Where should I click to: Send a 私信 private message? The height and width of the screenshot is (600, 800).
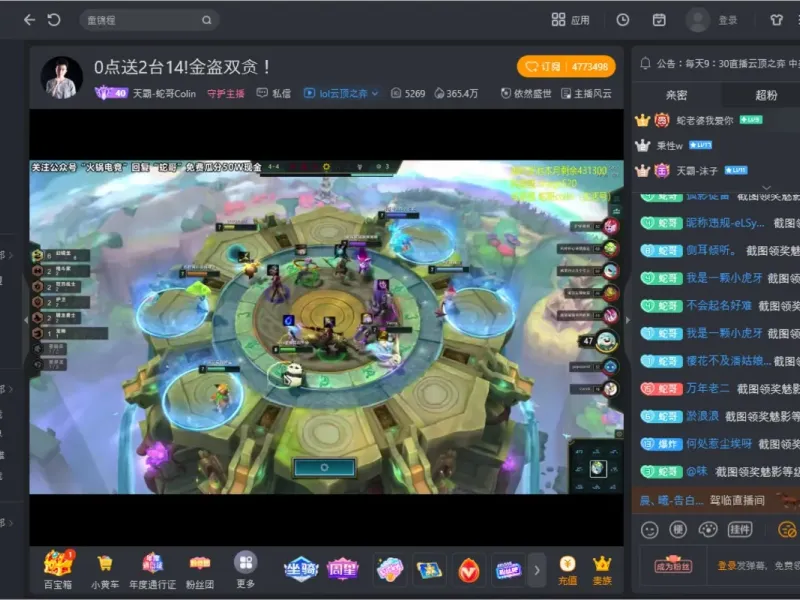click(x=274, y=93)
